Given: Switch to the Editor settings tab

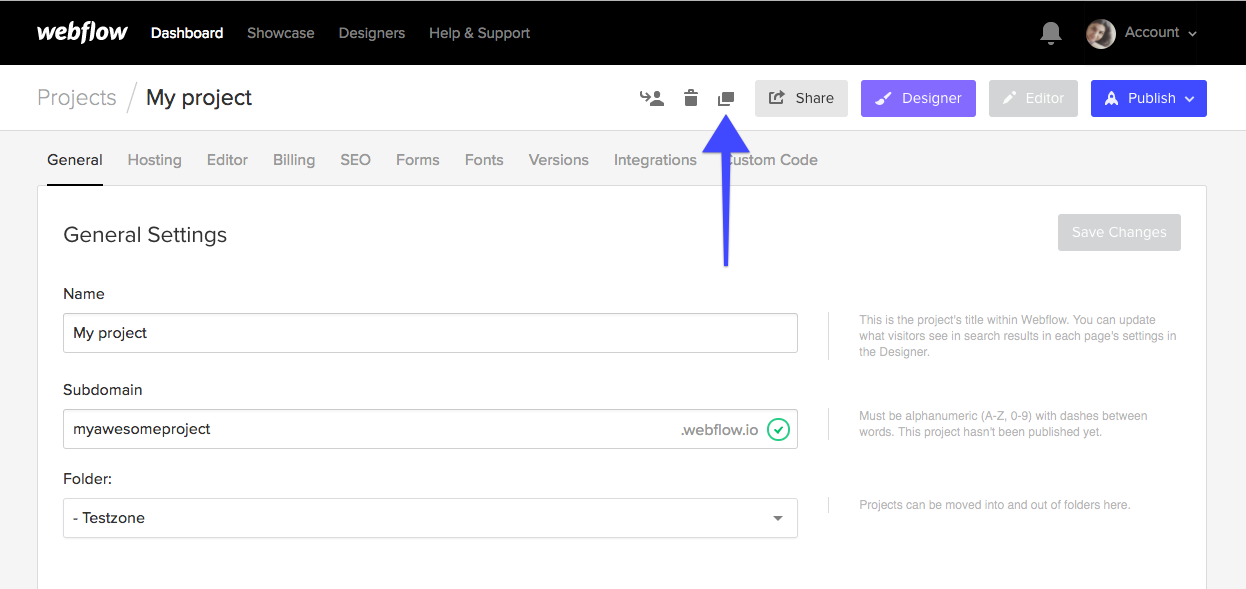Looking at the screenshot, I should [227, 160].
